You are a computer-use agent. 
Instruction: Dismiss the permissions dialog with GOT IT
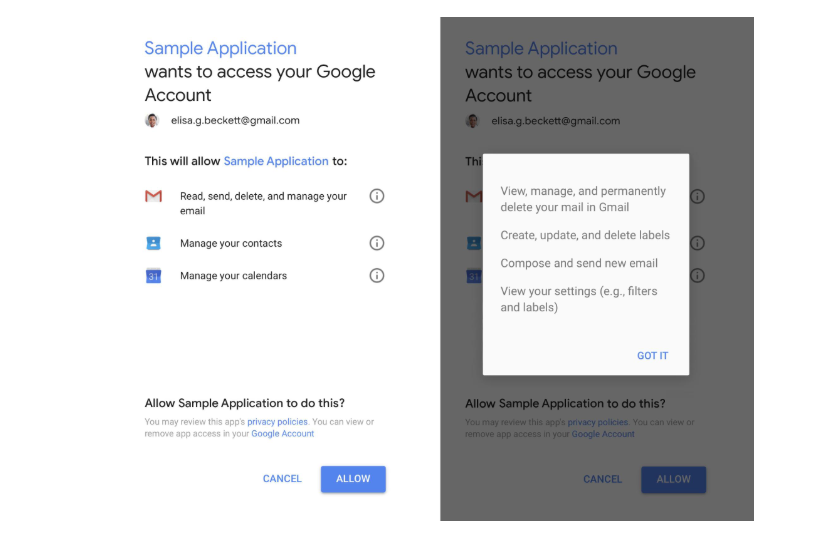(x=652, y=356)
